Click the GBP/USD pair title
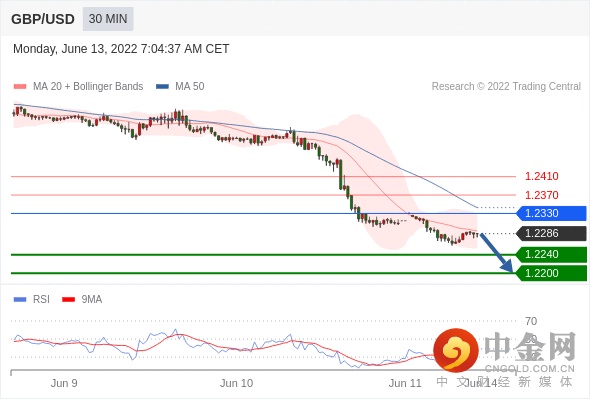Image resolution: width=590 pixels, height=400 pixels. coord(43,19)
